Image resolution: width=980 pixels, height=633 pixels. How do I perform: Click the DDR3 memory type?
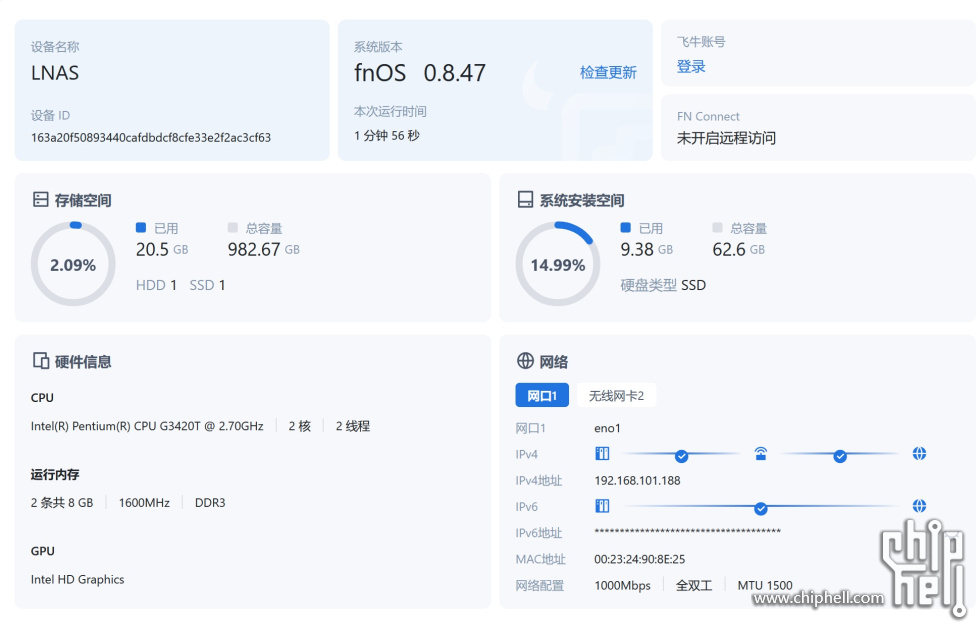(x=210, y=502)
